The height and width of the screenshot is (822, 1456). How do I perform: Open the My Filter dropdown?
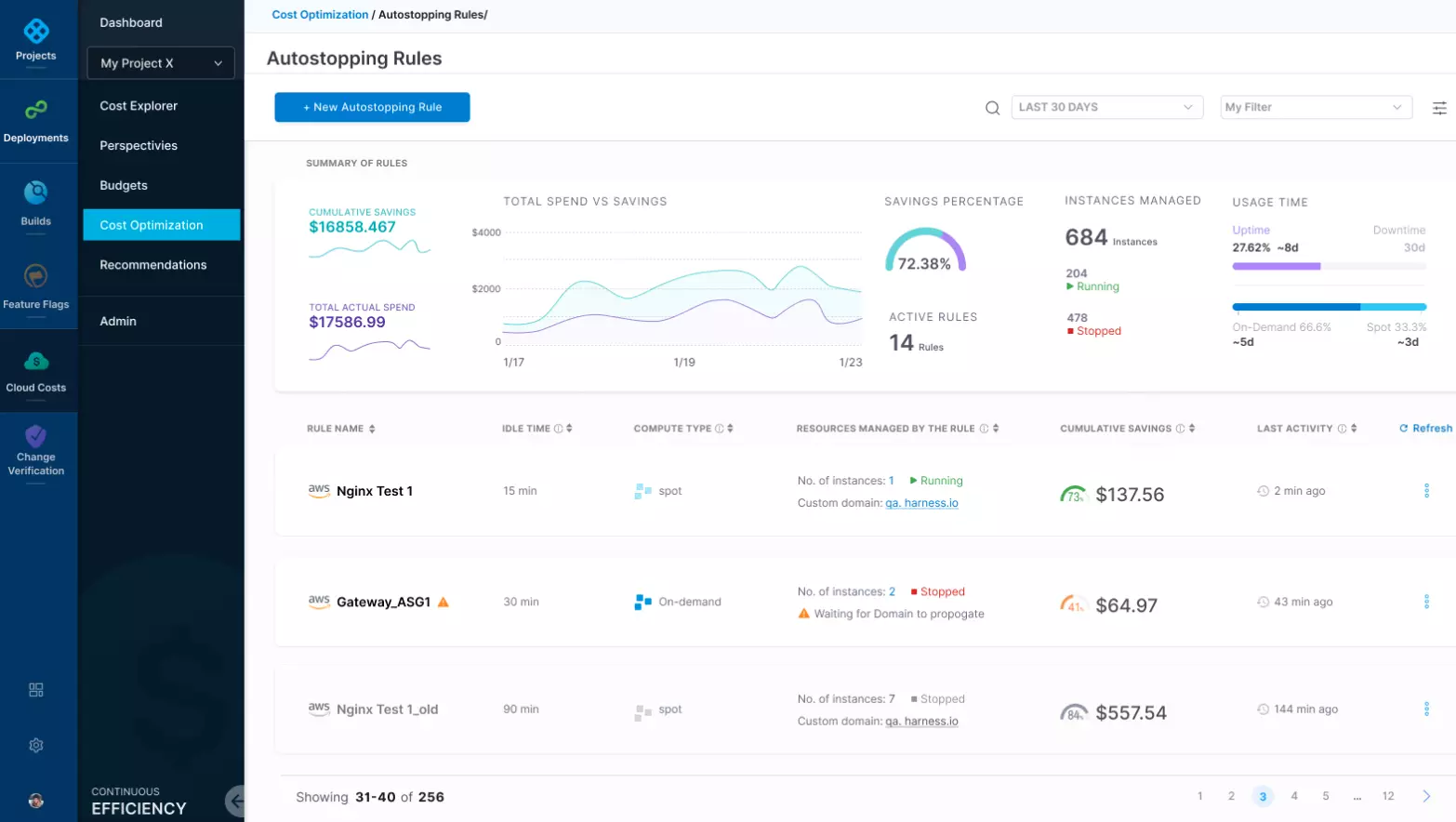click(1316, 107)
